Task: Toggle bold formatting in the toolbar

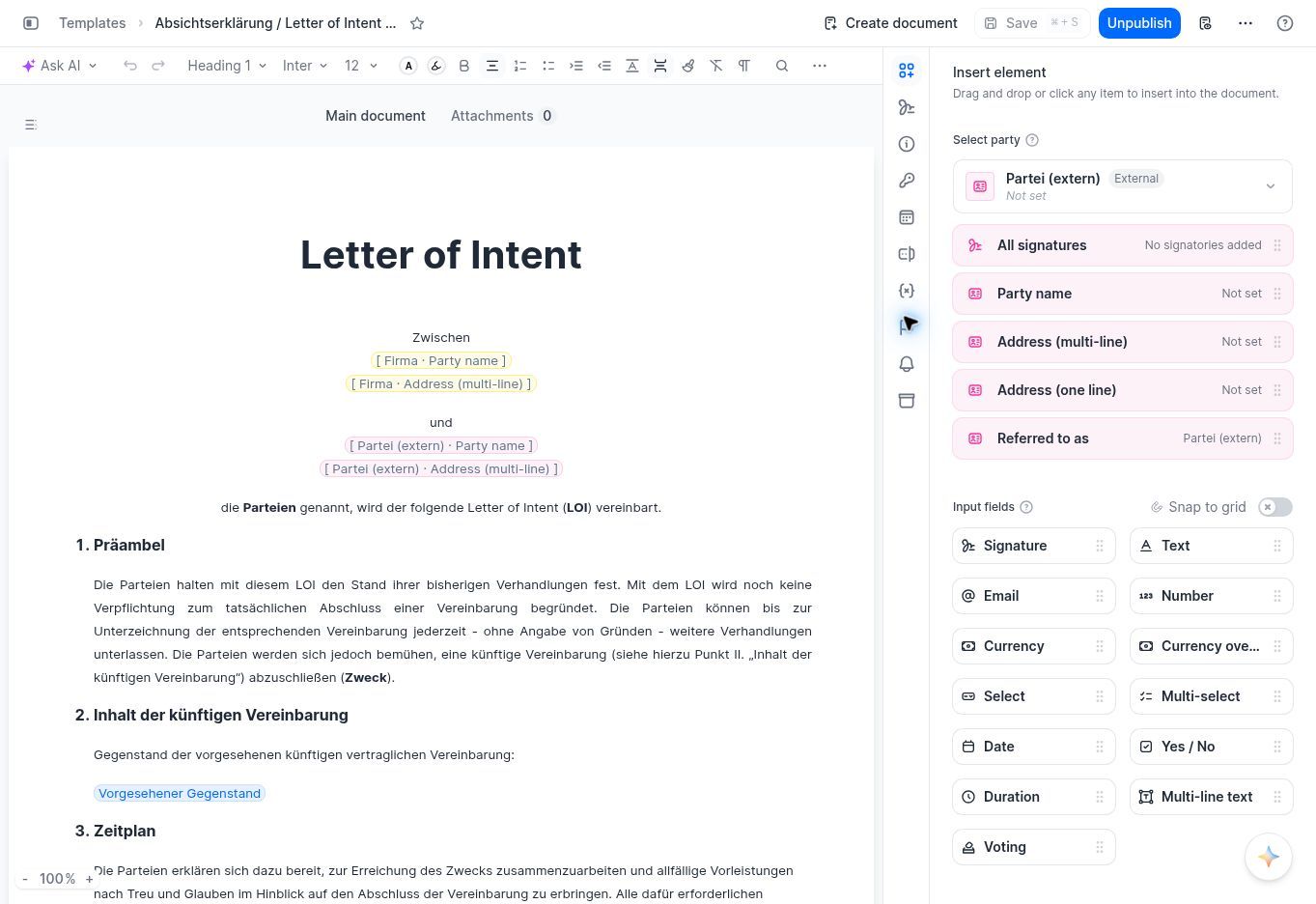Action: tap(464, 66)
